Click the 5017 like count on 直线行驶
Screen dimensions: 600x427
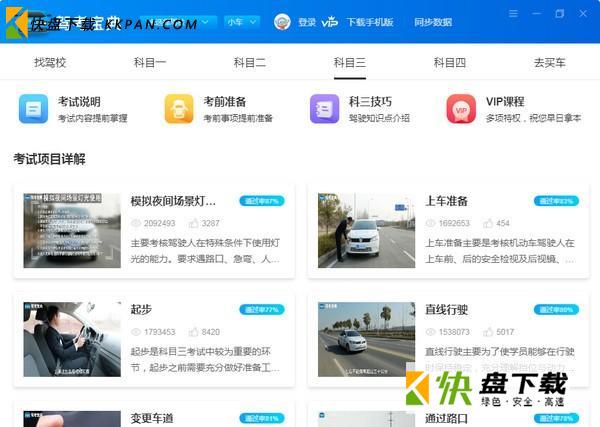tap(505, 332)
